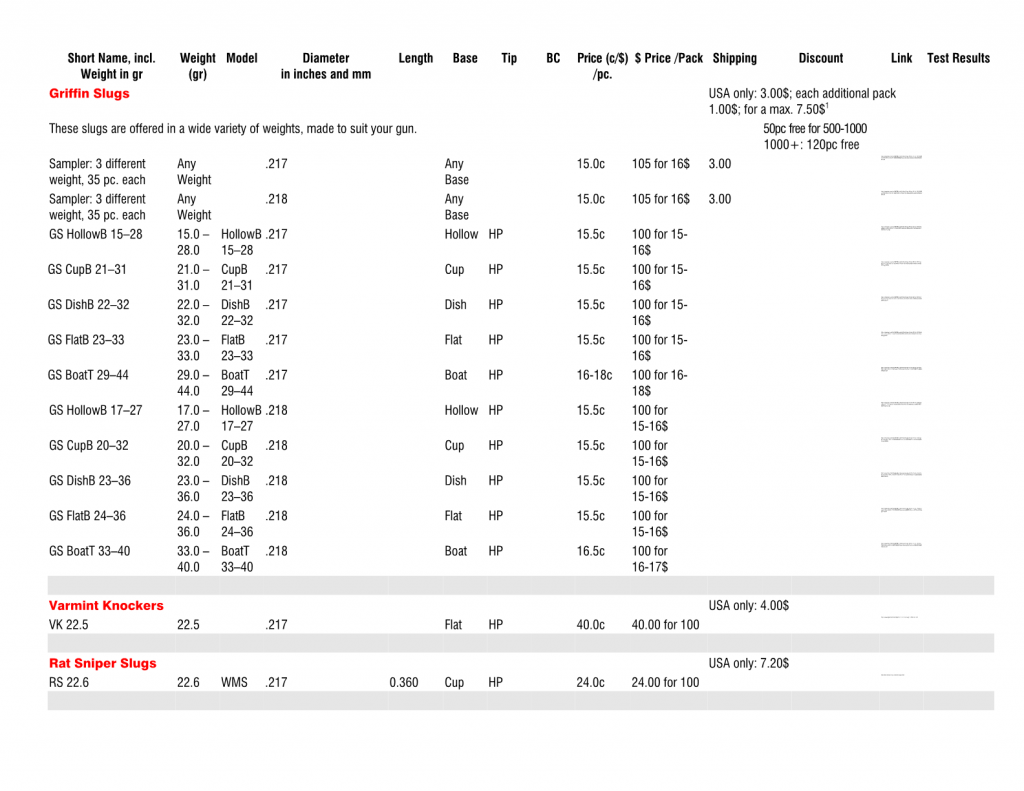Open the link in the first Sampler .217 row
The height and width of the screenshot is (791, 1024).
901,157
